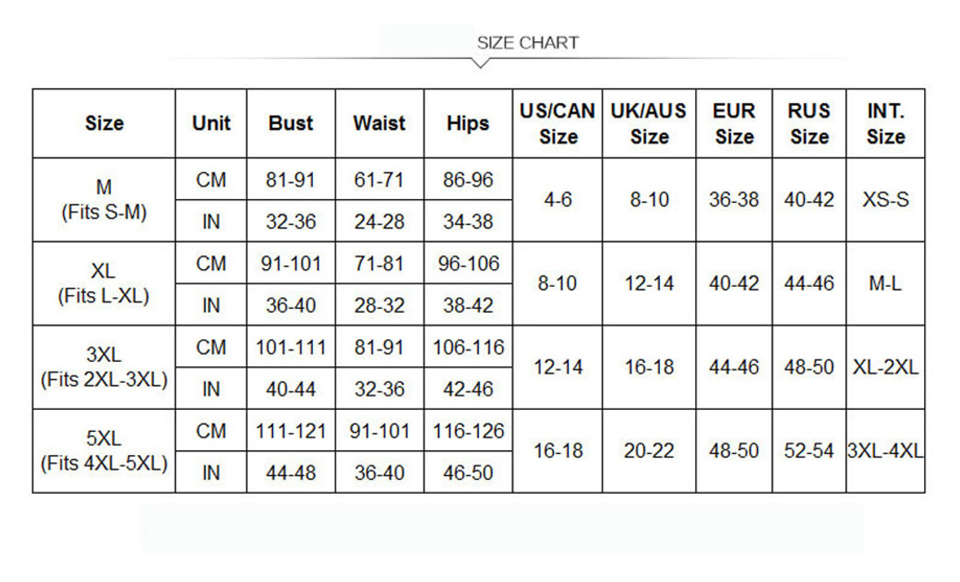Image resolution: width=960 pixels, height=582 pixels.
Task: Select the UK/AUS Size header
Action: click(x=649, y=123)
